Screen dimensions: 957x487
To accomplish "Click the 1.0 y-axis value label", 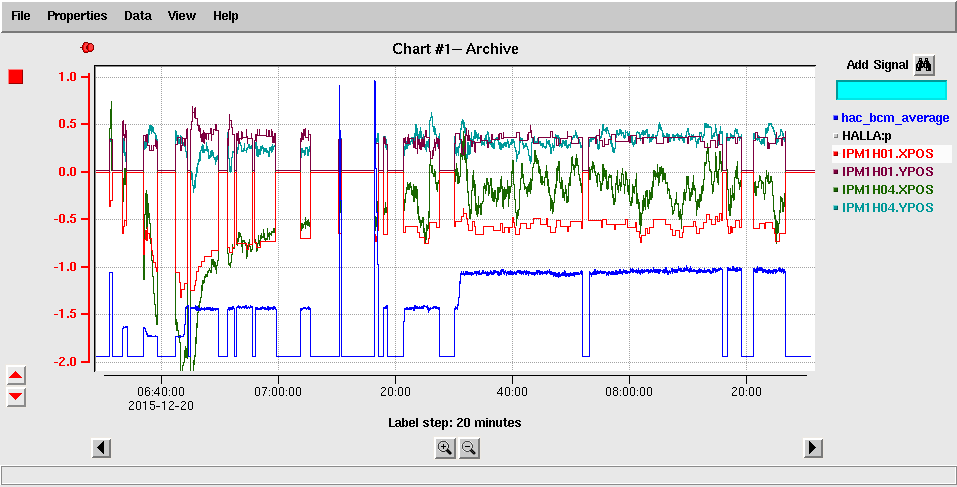I will click(x=68, y=77).
